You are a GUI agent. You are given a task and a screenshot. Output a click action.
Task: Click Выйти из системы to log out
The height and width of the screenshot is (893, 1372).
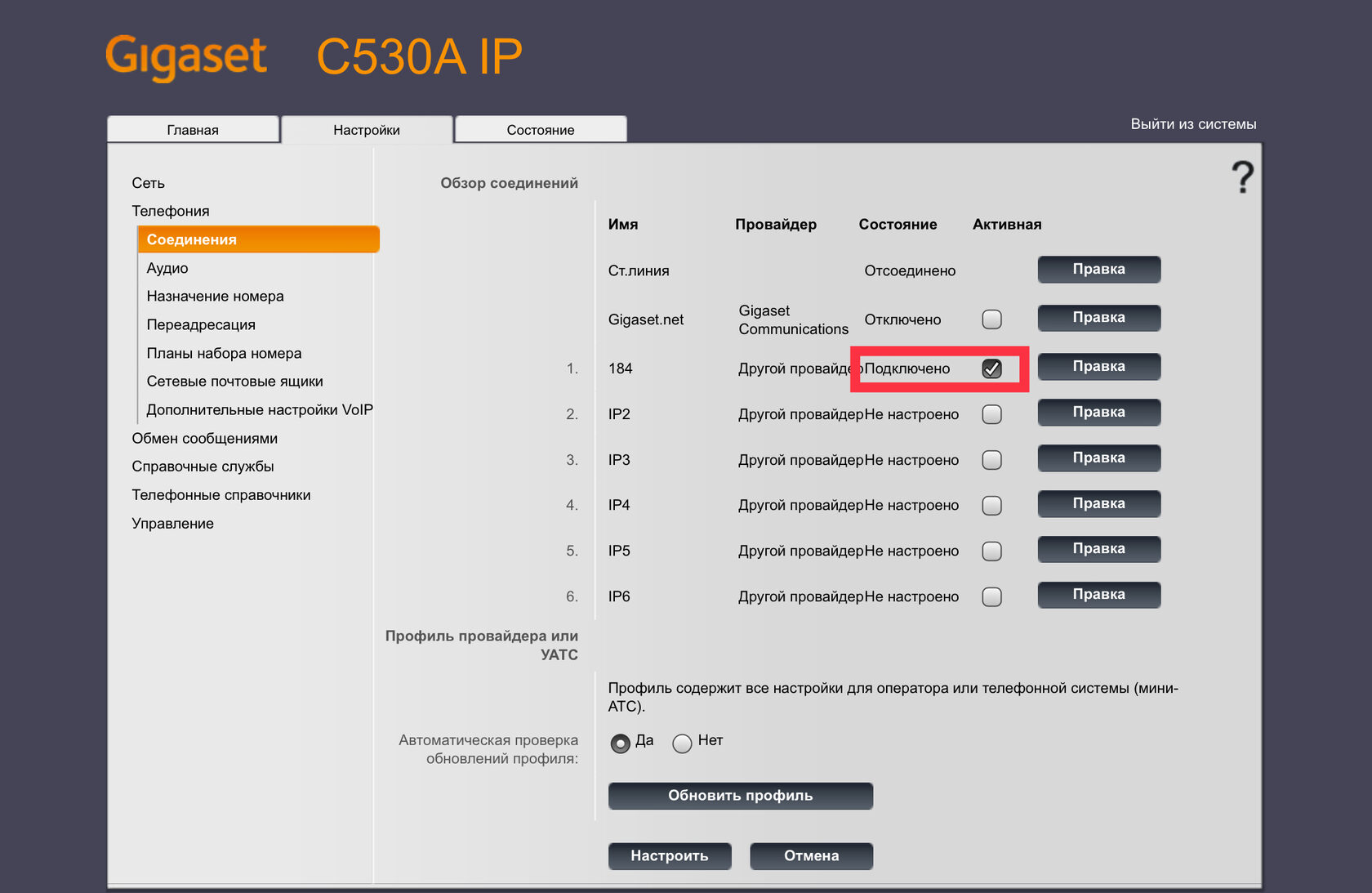(x=1193, y=124)
